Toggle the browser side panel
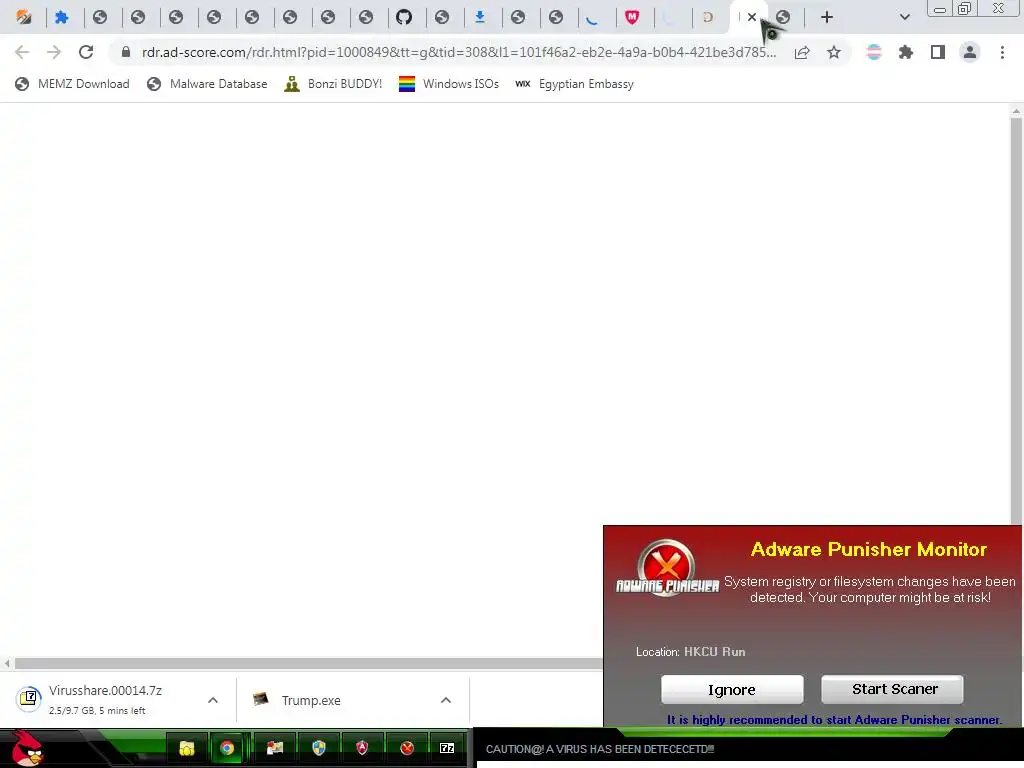 pos(938,52)
